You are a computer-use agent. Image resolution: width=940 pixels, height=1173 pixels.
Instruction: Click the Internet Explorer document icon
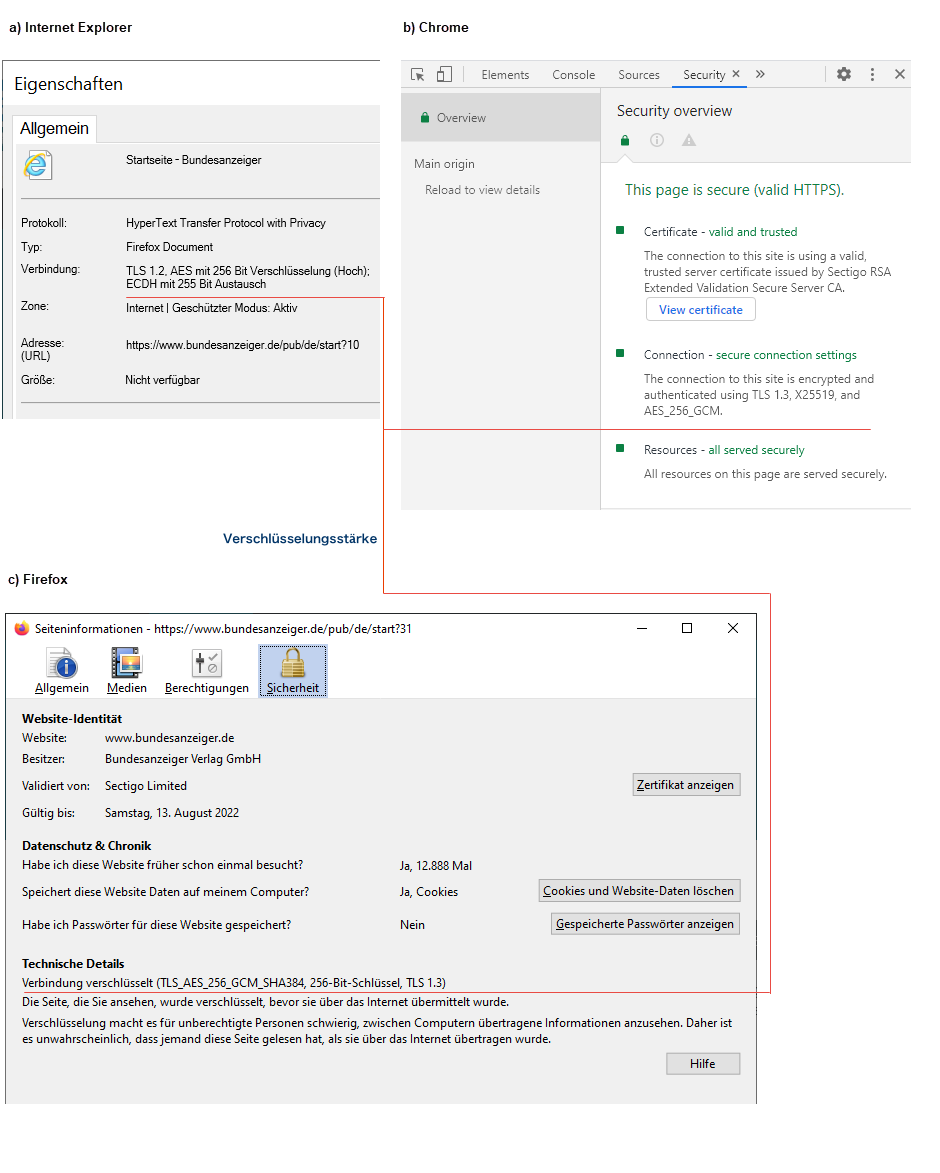[x=37, y=165]
